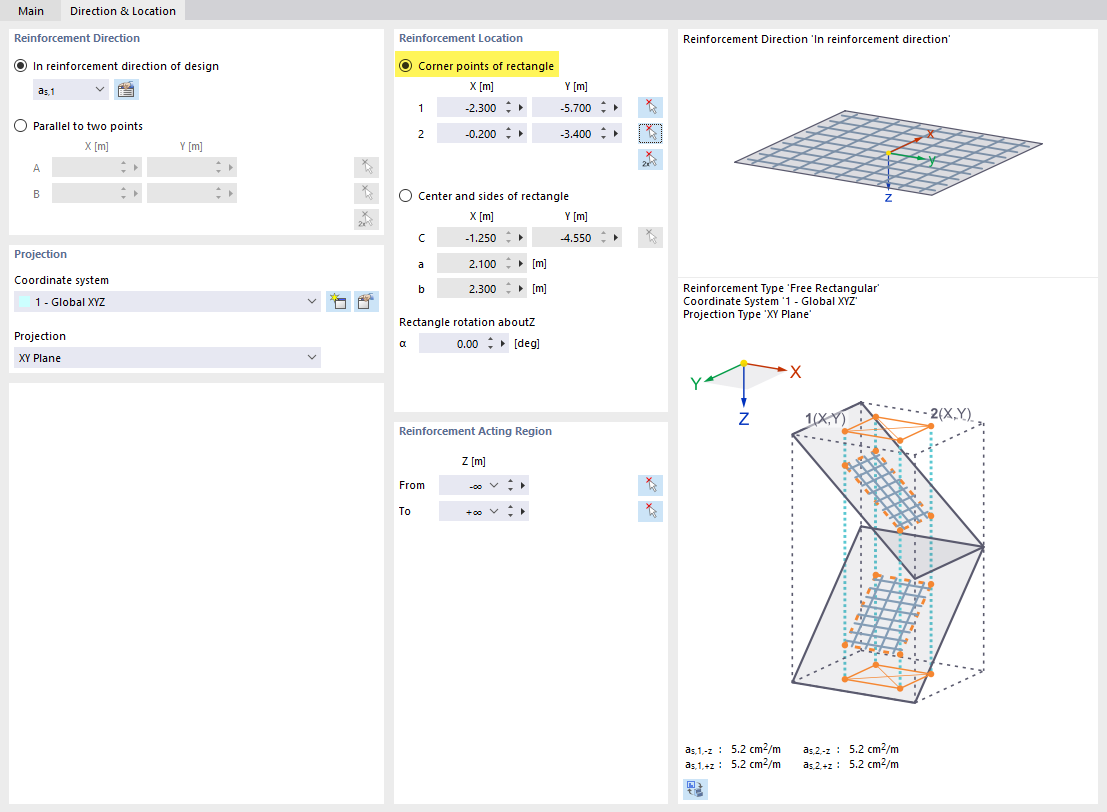The width and height of the screenshot is (1107, 812).
Task: Pick point A graphically icon
Action: (366, 167)
